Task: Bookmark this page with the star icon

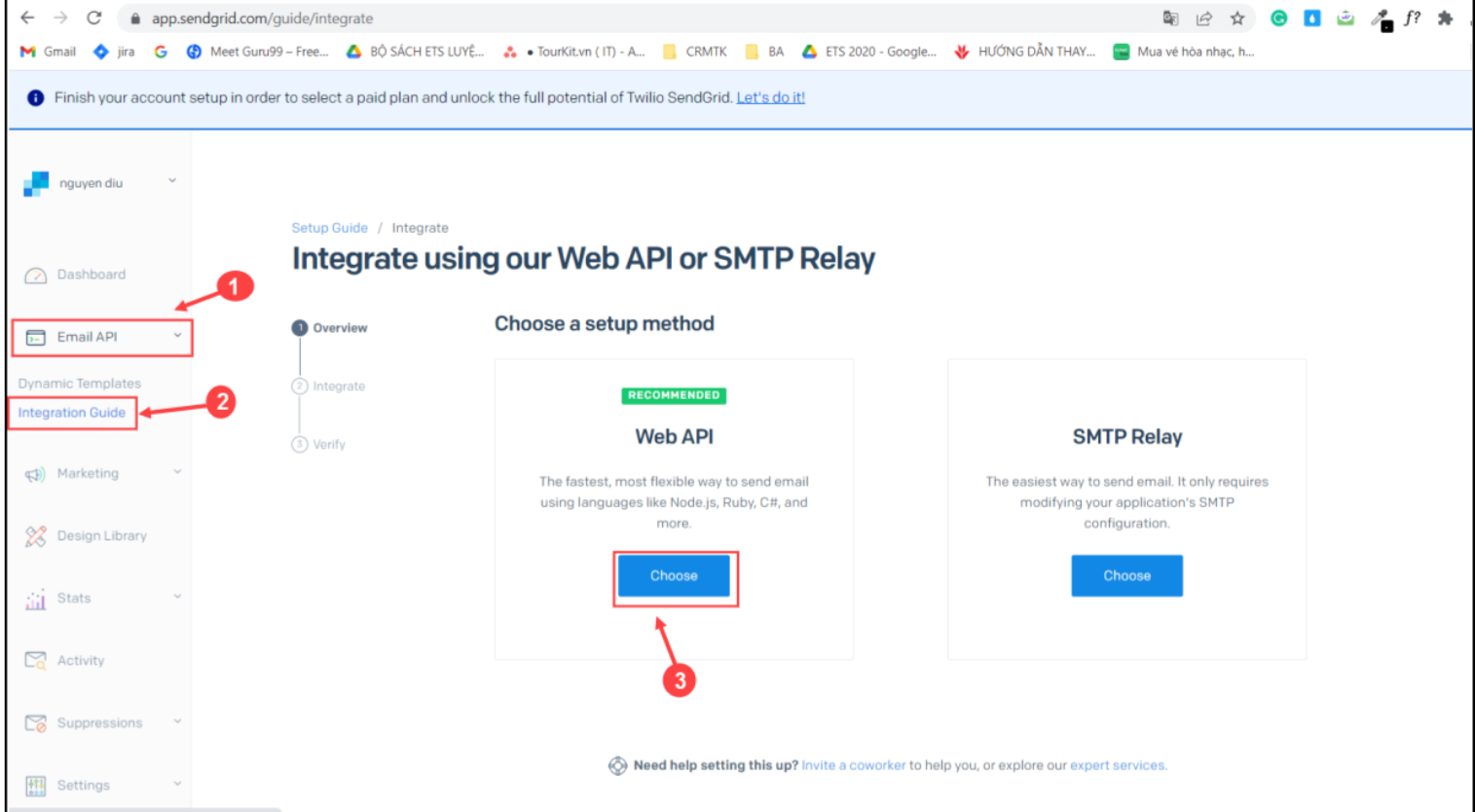Action: 1237,18
